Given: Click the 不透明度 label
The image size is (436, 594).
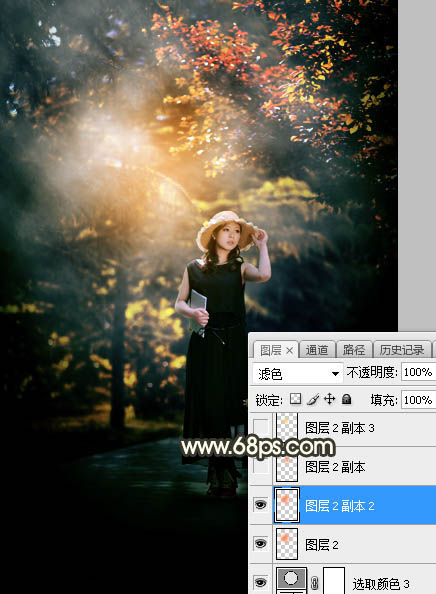Looking at the screenshot, I should click(x=372, y=373).
